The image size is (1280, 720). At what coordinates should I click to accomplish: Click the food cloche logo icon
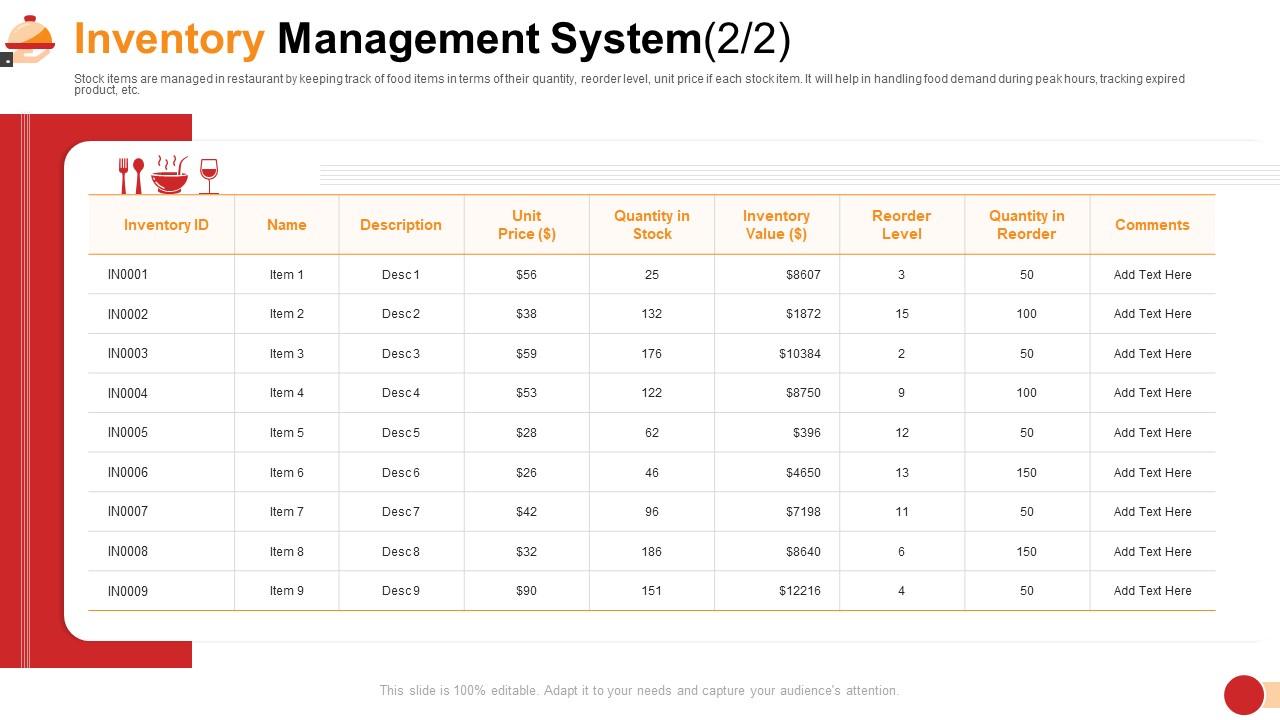(30, 39)
